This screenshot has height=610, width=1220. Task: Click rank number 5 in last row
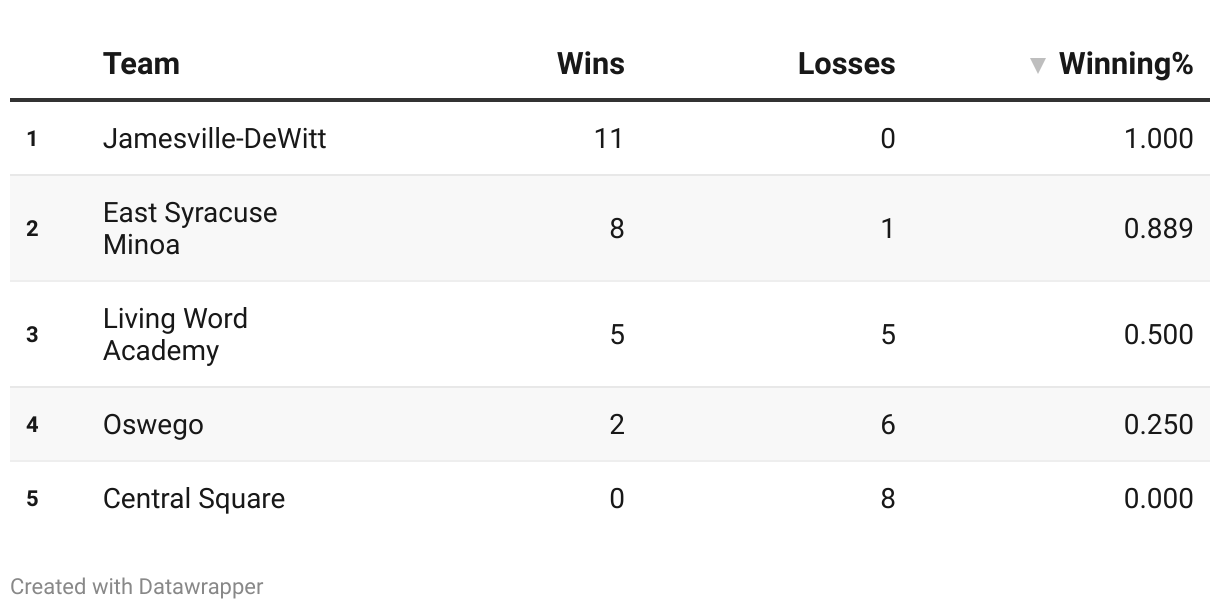32,499
